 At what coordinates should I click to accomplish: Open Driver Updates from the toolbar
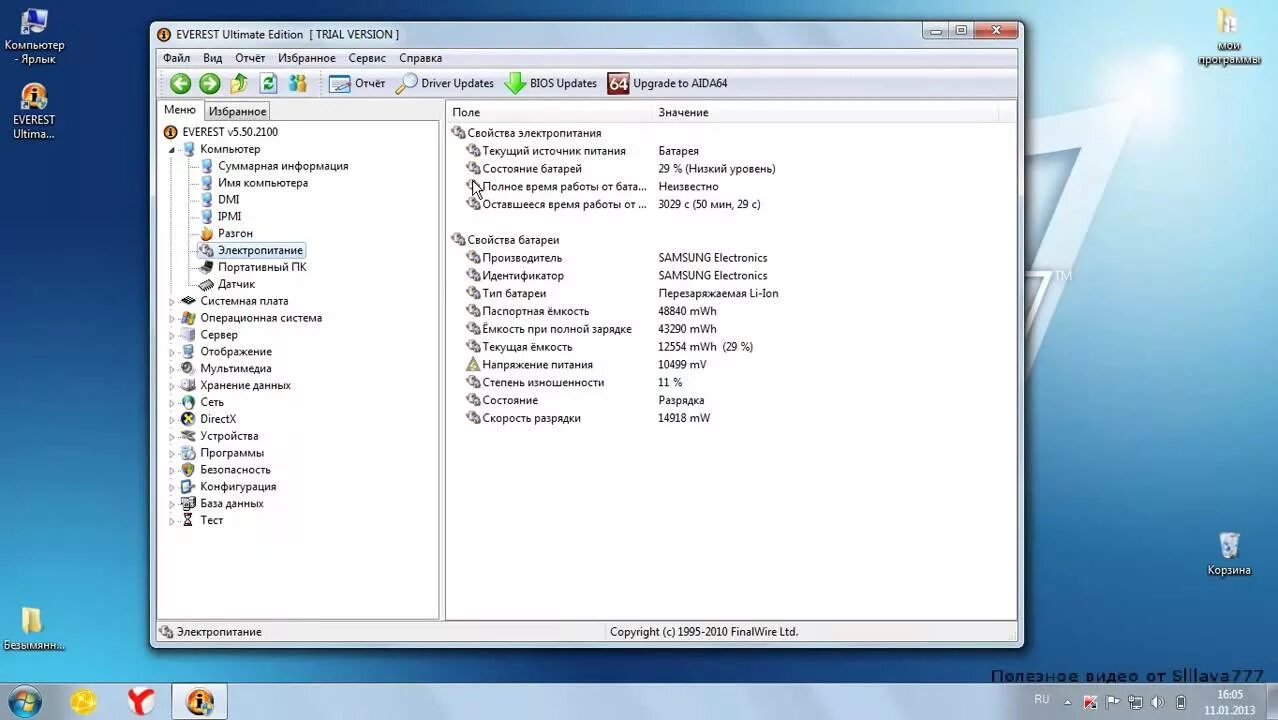click(x=445, y=84)
